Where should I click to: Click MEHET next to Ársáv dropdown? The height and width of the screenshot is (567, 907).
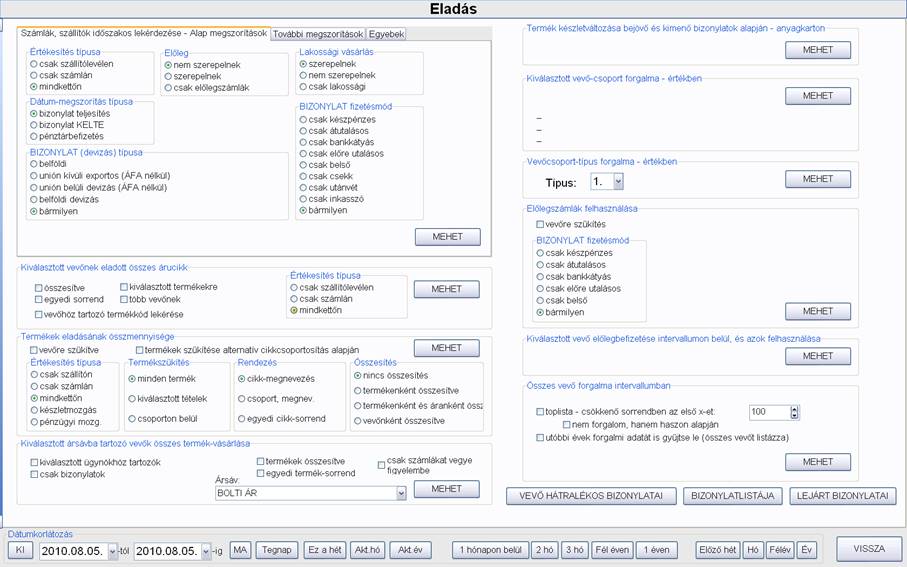(446, 489)
